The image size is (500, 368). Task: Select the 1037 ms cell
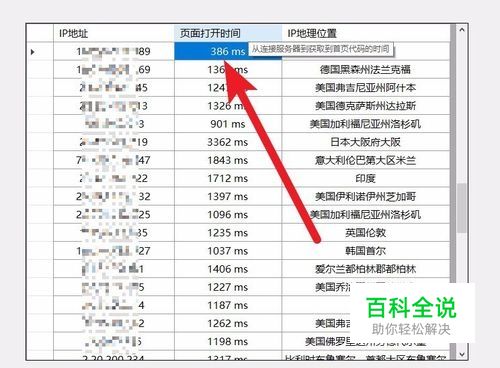(228, 251)
